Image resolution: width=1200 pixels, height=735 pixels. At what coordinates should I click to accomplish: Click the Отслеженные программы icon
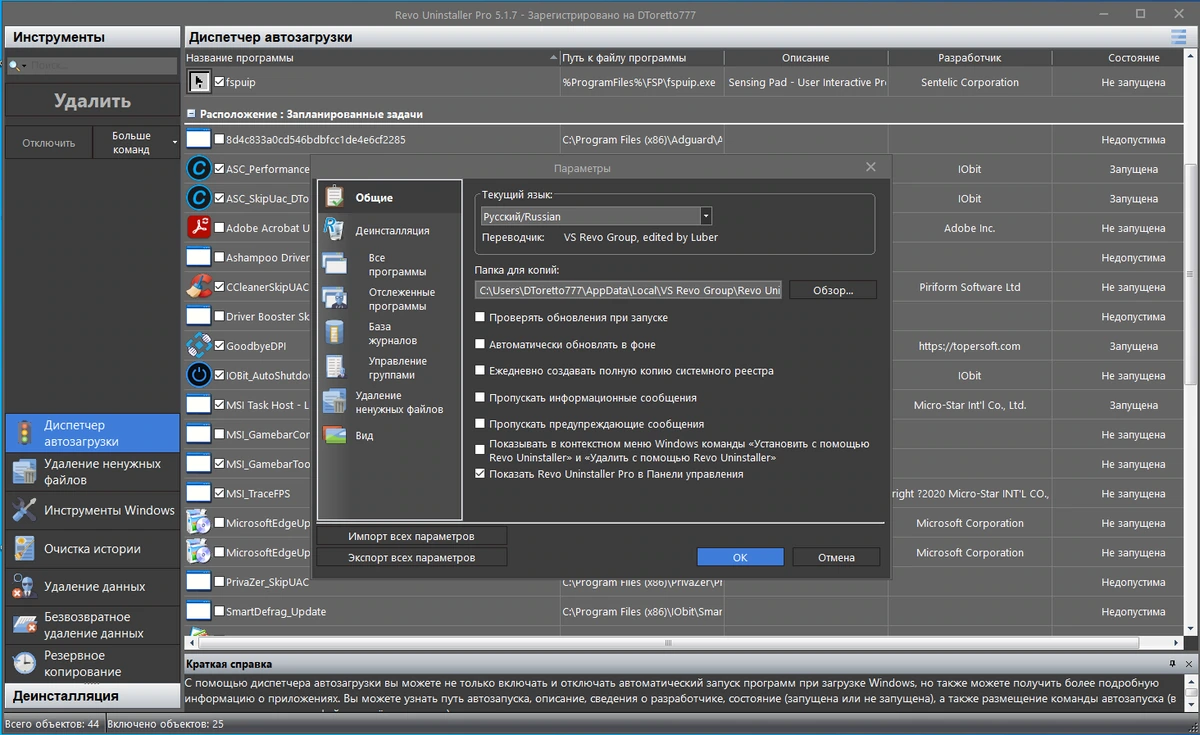pos(334,298)
